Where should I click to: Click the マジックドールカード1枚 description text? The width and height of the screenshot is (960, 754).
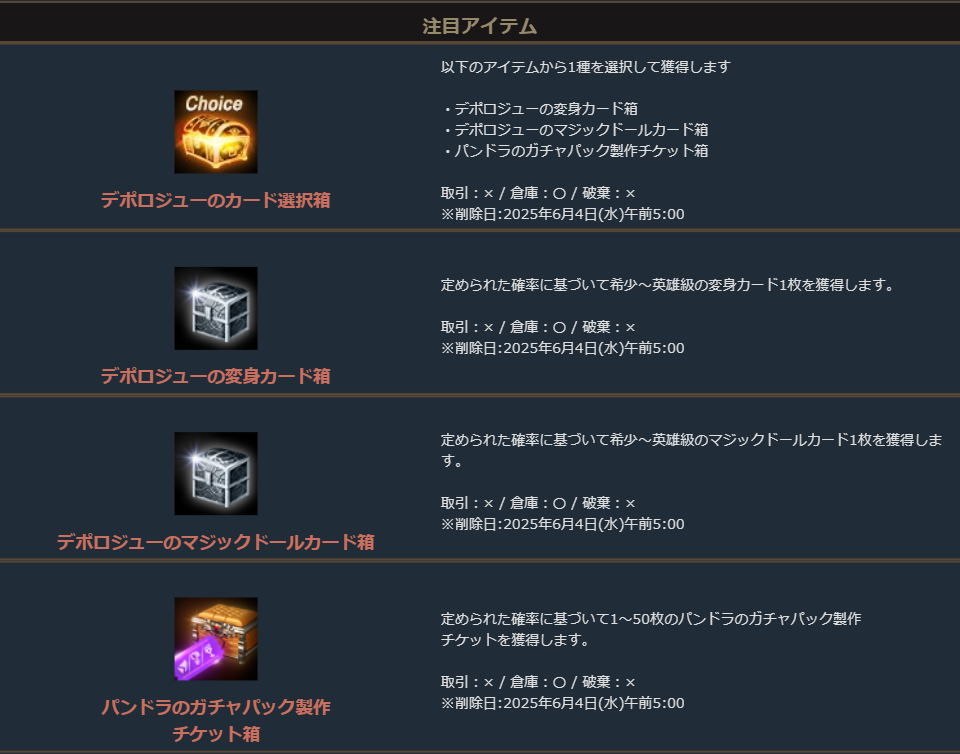coord(691,450)
